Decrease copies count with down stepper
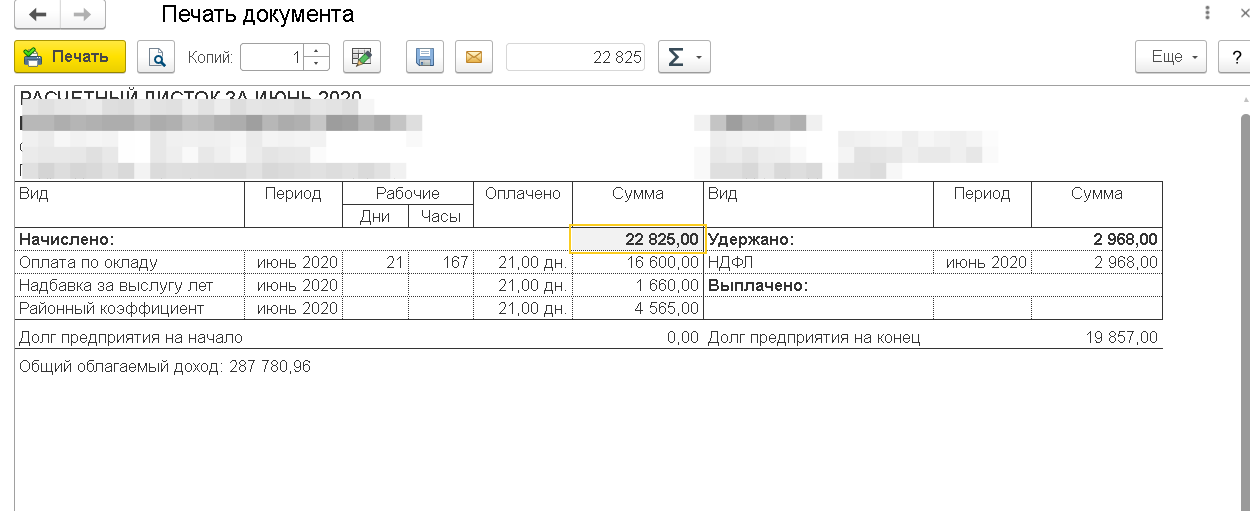Viewport: 1250px width, 511px height. tap(317, 64)
